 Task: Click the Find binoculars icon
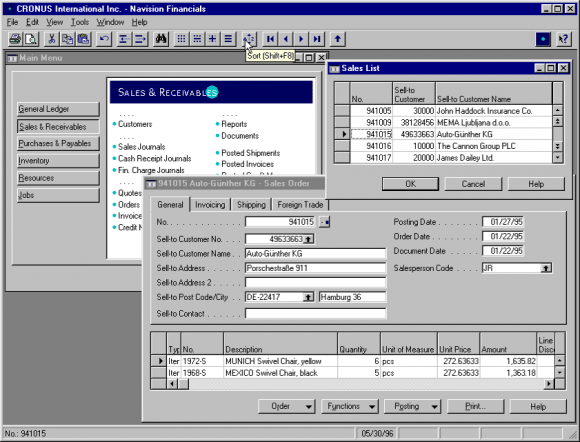161,39
